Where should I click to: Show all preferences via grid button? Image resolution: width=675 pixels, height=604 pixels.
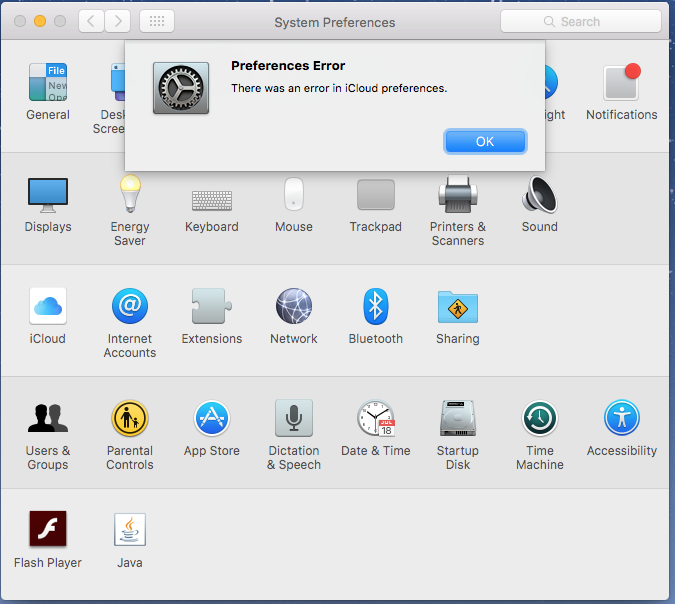[x=157, y=21]
